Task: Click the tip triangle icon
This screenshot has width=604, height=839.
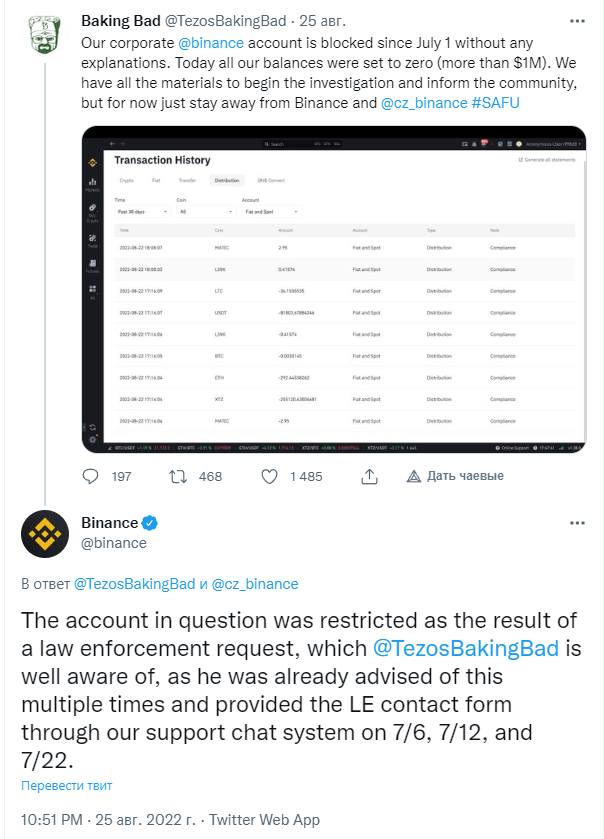Action: pos(414,476)
